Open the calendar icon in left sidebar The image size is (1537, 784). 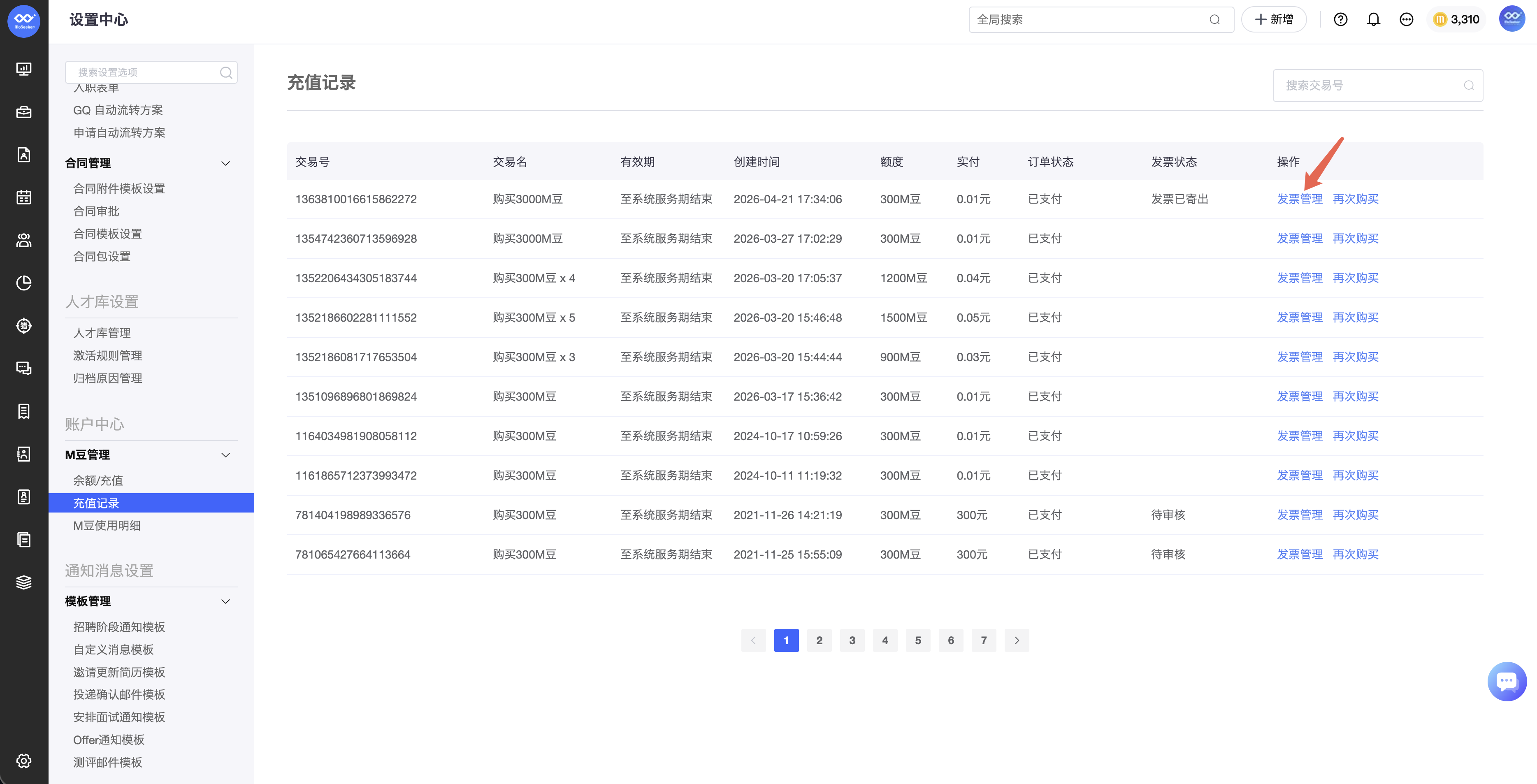point(24,197)
